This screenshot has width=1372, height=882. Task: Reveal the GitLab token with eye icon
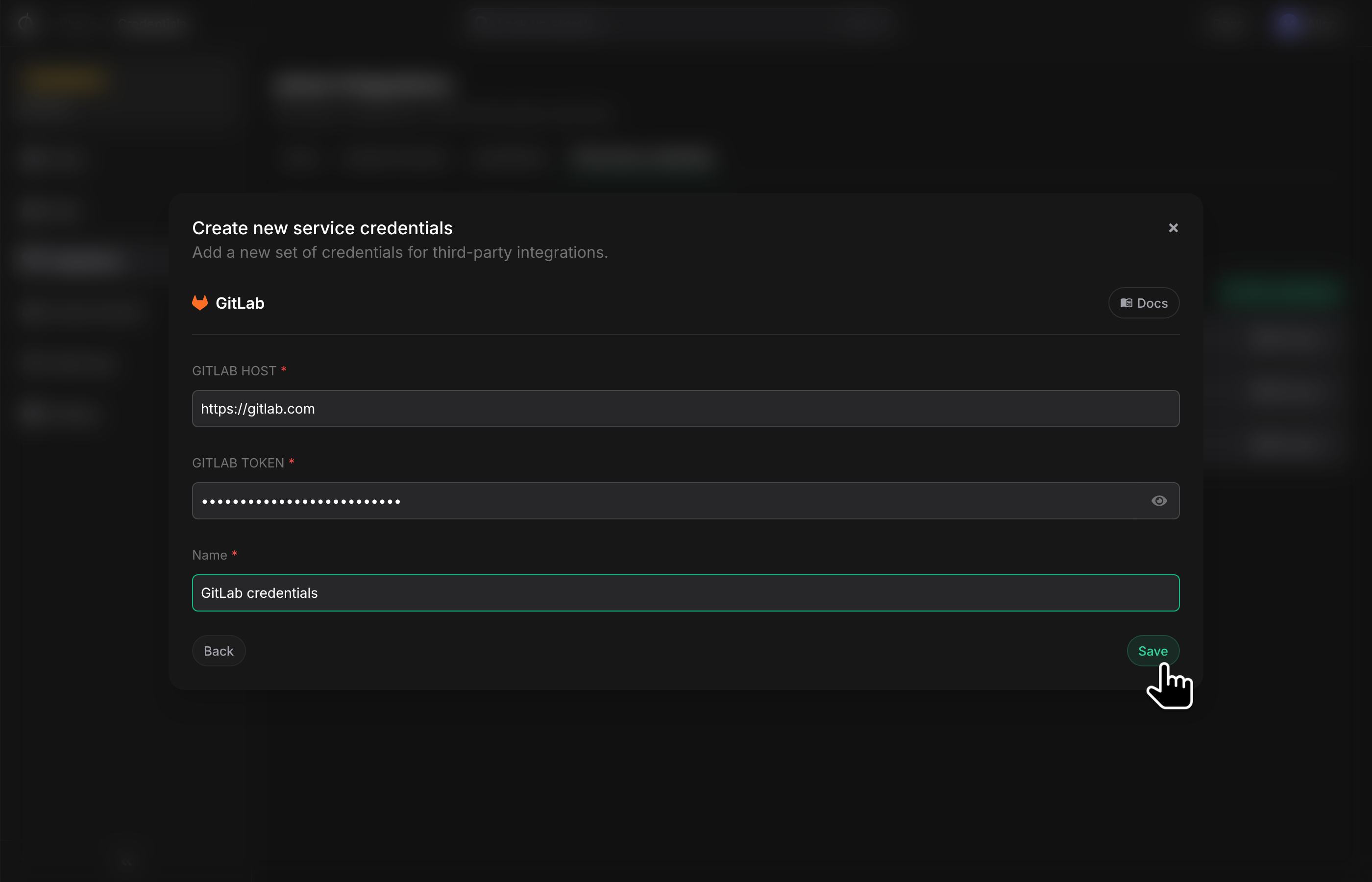[1159, 501]
